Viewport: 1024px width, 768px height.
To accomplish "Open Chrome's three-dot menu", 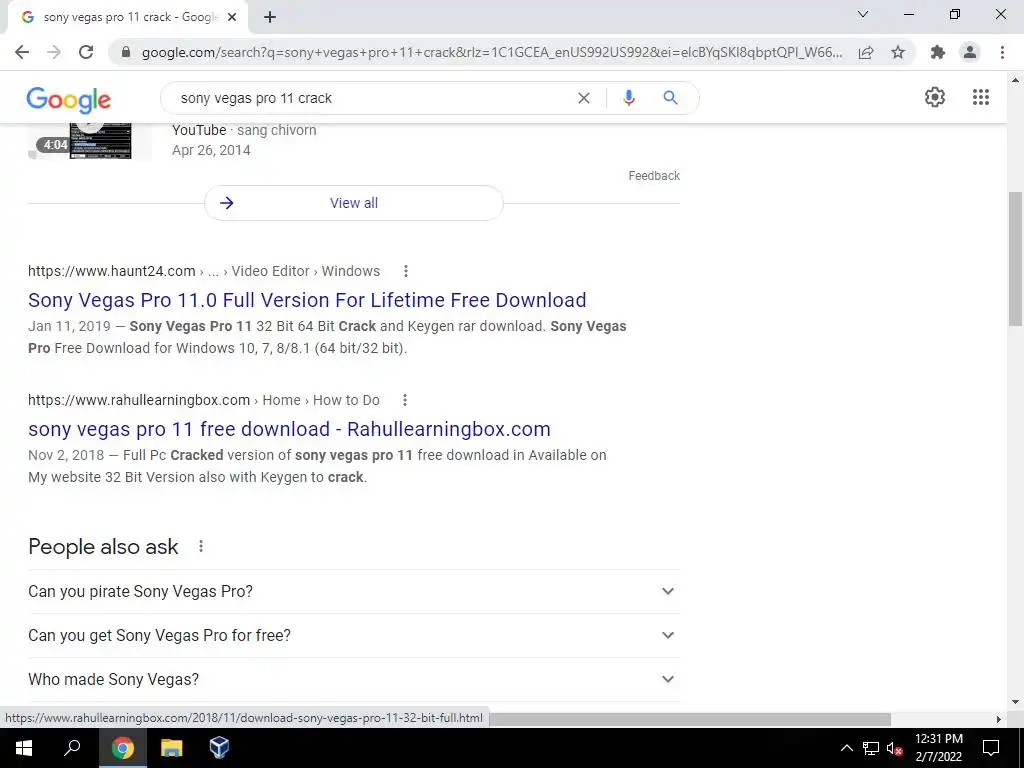I will click(x=1002, y=52).
